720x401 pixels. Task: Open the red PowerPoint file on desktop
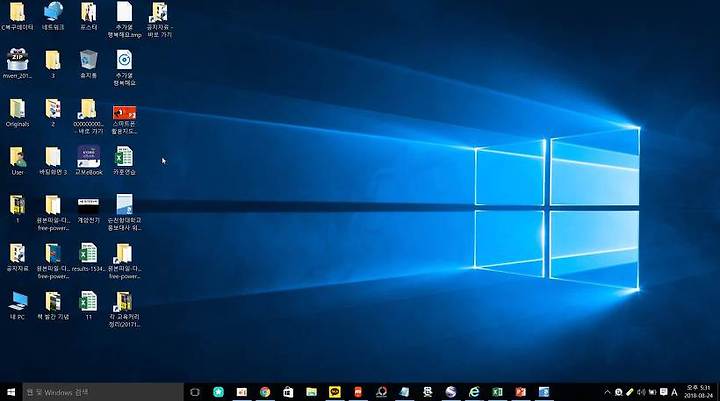click(124, 119)
